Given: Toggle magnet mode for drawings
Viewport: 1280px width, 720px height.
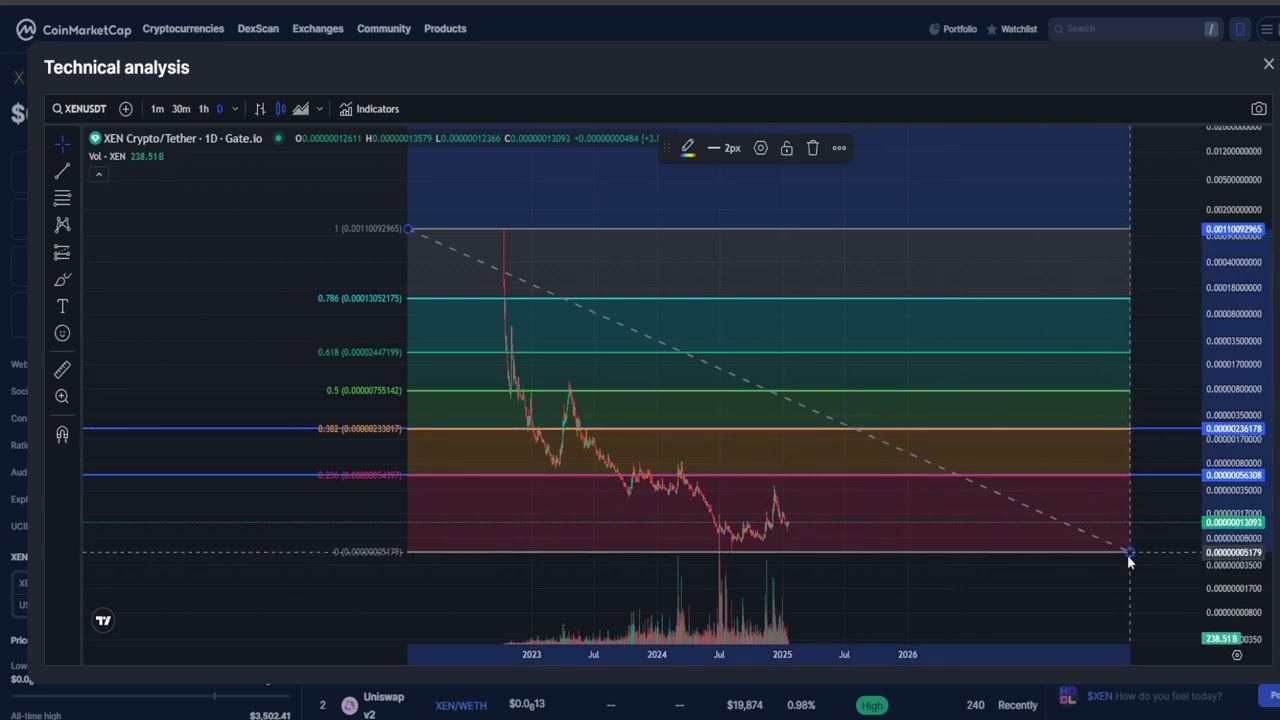Looking at the screenshot, I should pyautogui.click(x=62, y=434).
